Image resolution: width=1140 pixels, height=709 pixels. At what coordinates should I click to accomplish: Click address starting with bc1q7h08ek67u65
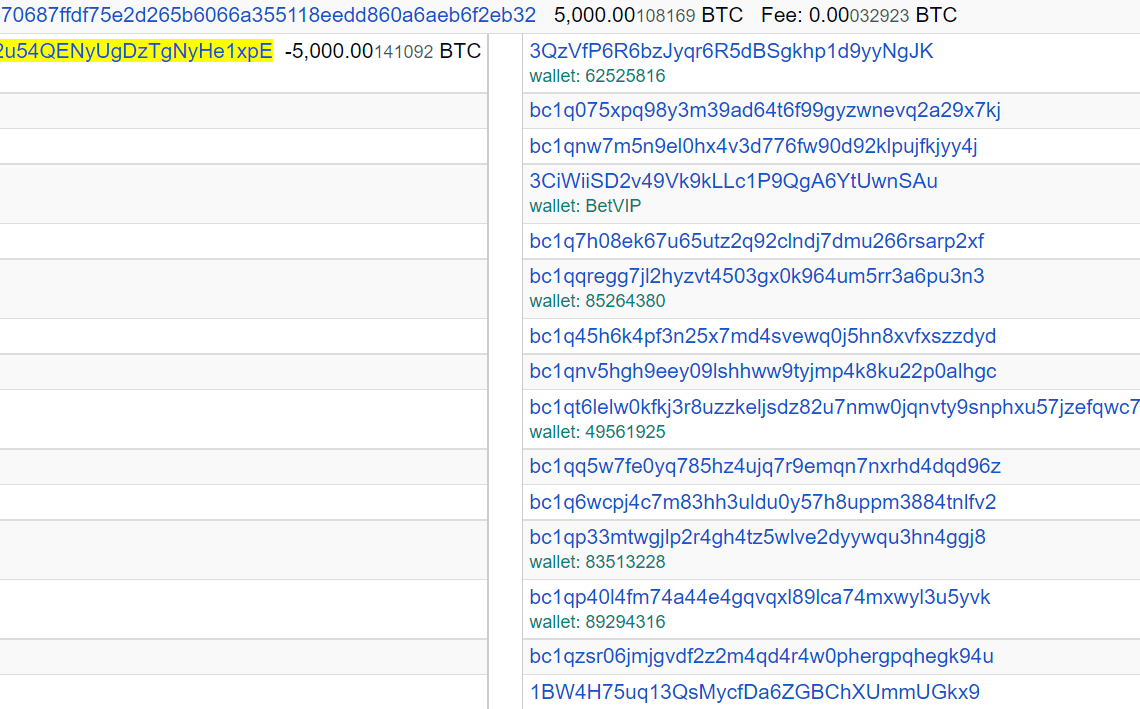pyautogui.click(x=756, y=241)
